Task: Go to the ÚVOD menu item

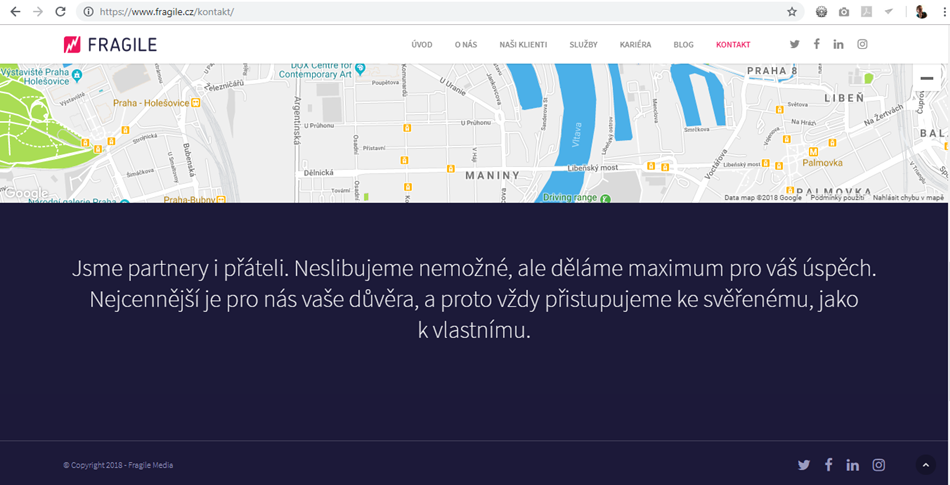Action: 422,45
